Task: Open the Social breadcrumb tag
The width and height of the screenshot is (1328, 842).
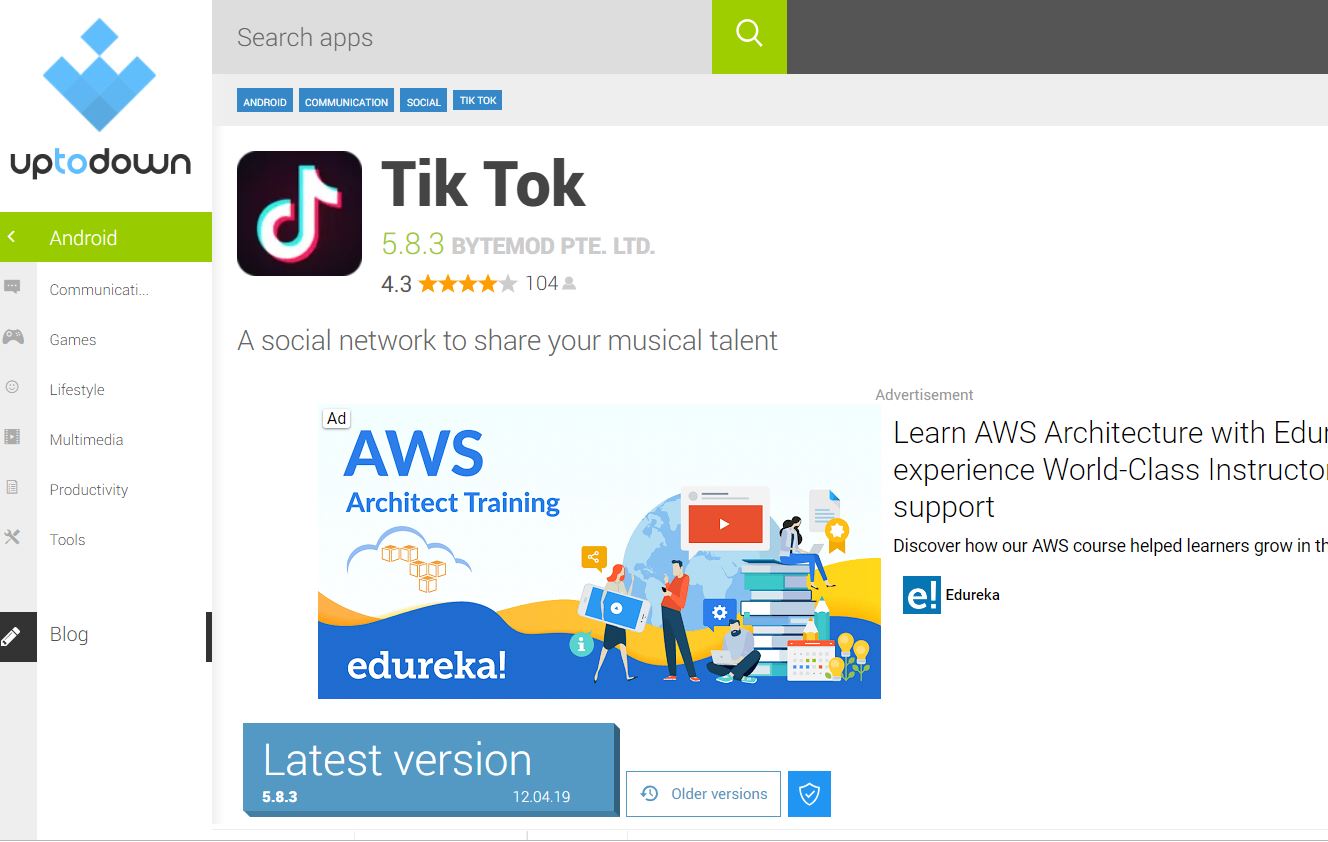Action: tap(424, 101)
